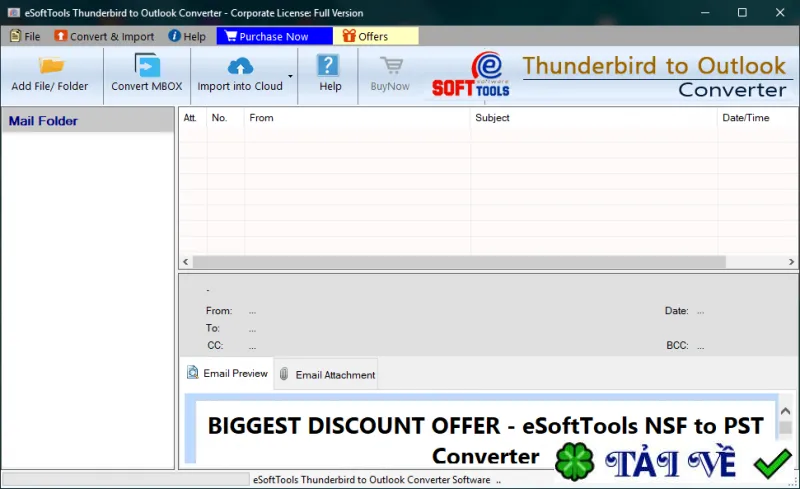The image size is (800, 489).
Task: Click the horizontal scrollbar thumb of email list
Action: click(459, 262)
